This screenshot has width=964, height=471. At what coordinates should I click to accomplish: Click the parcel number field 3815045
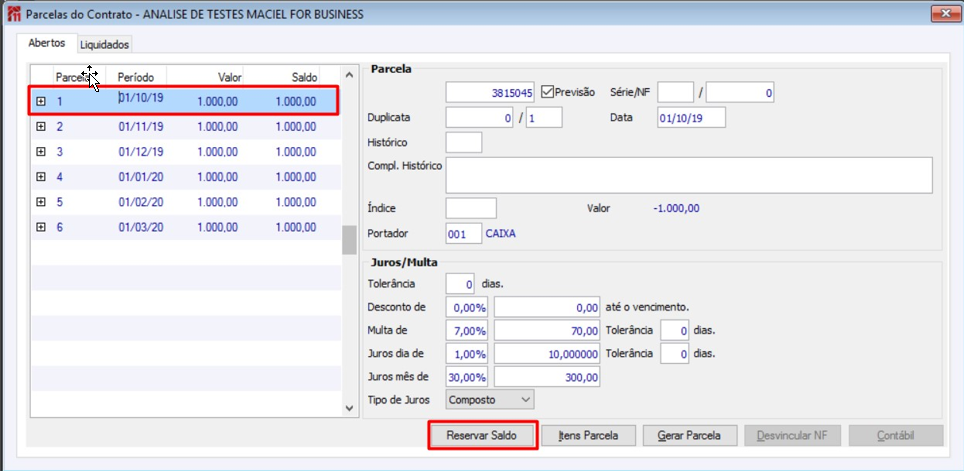pos(490,92)
